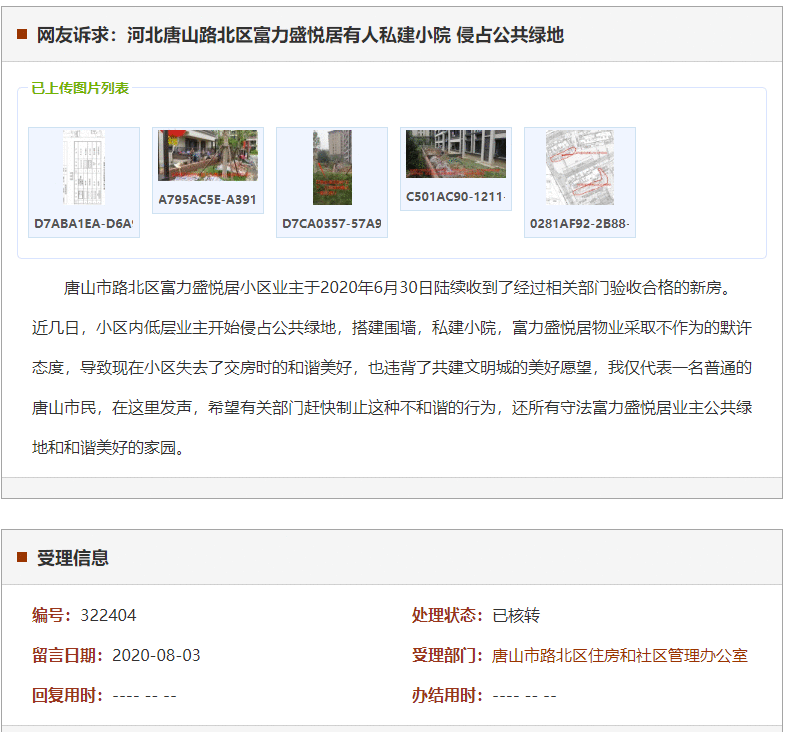787x732 pixels.
Task: Click the status value 已核转
Action: click(x=516, y=616)
